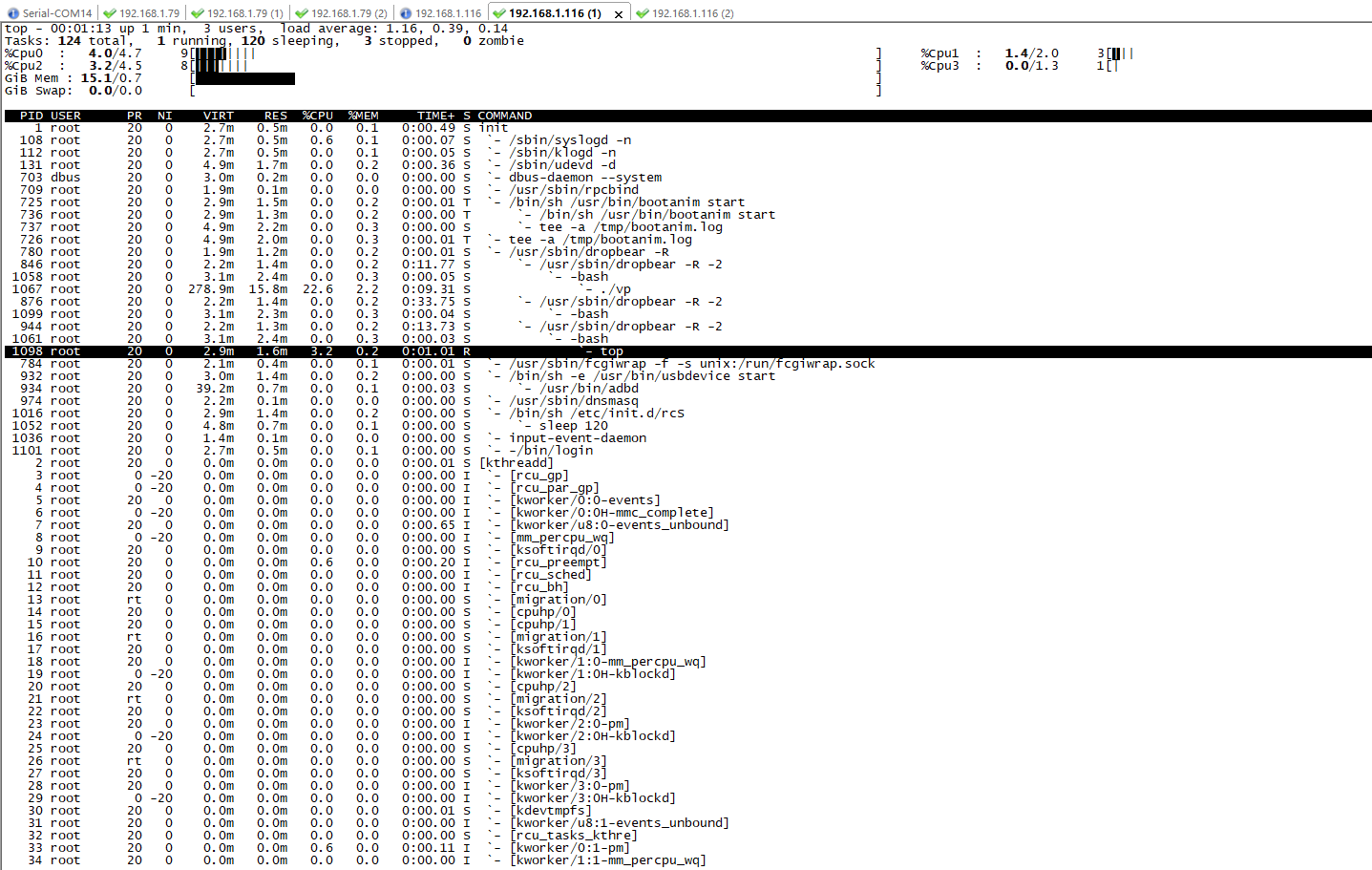
Task: Open the first 192.168.1.79 session tab
Action: click(x=141, y=13)
